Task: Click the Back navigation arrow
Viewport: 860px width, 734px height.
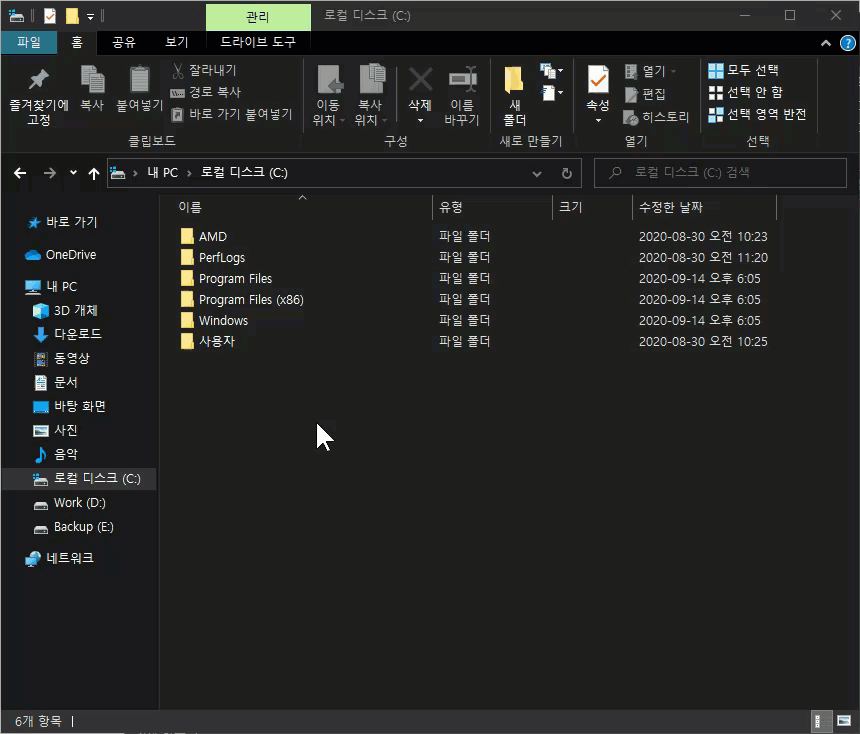Action: (20, 173)
